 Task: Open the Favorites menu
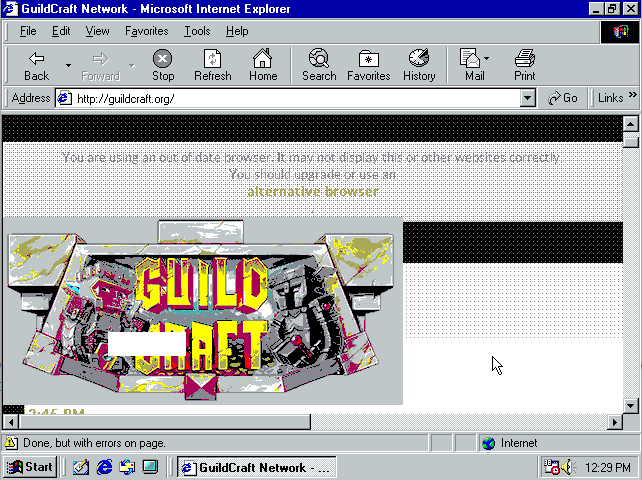147,31
